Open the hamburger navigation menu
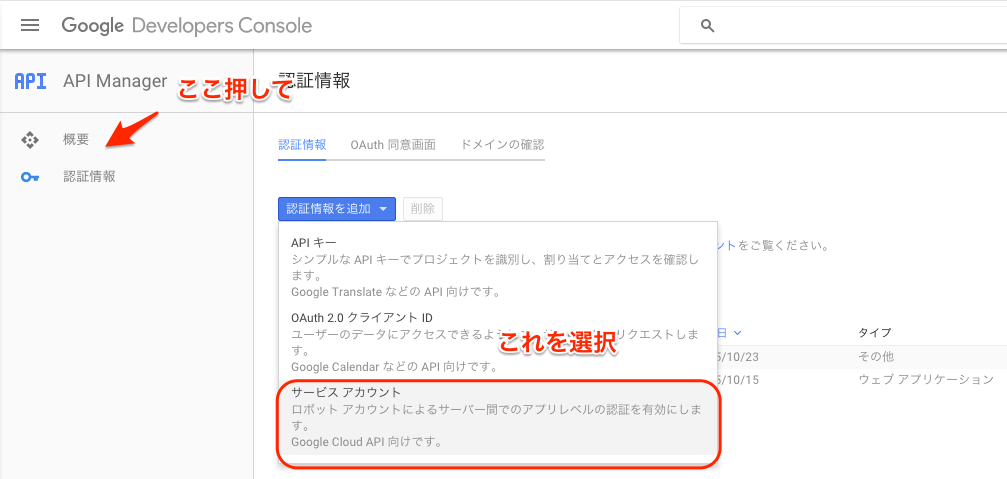Image resolution: width=1007 pixels, height=479 pixels. [x=30, y=26]
